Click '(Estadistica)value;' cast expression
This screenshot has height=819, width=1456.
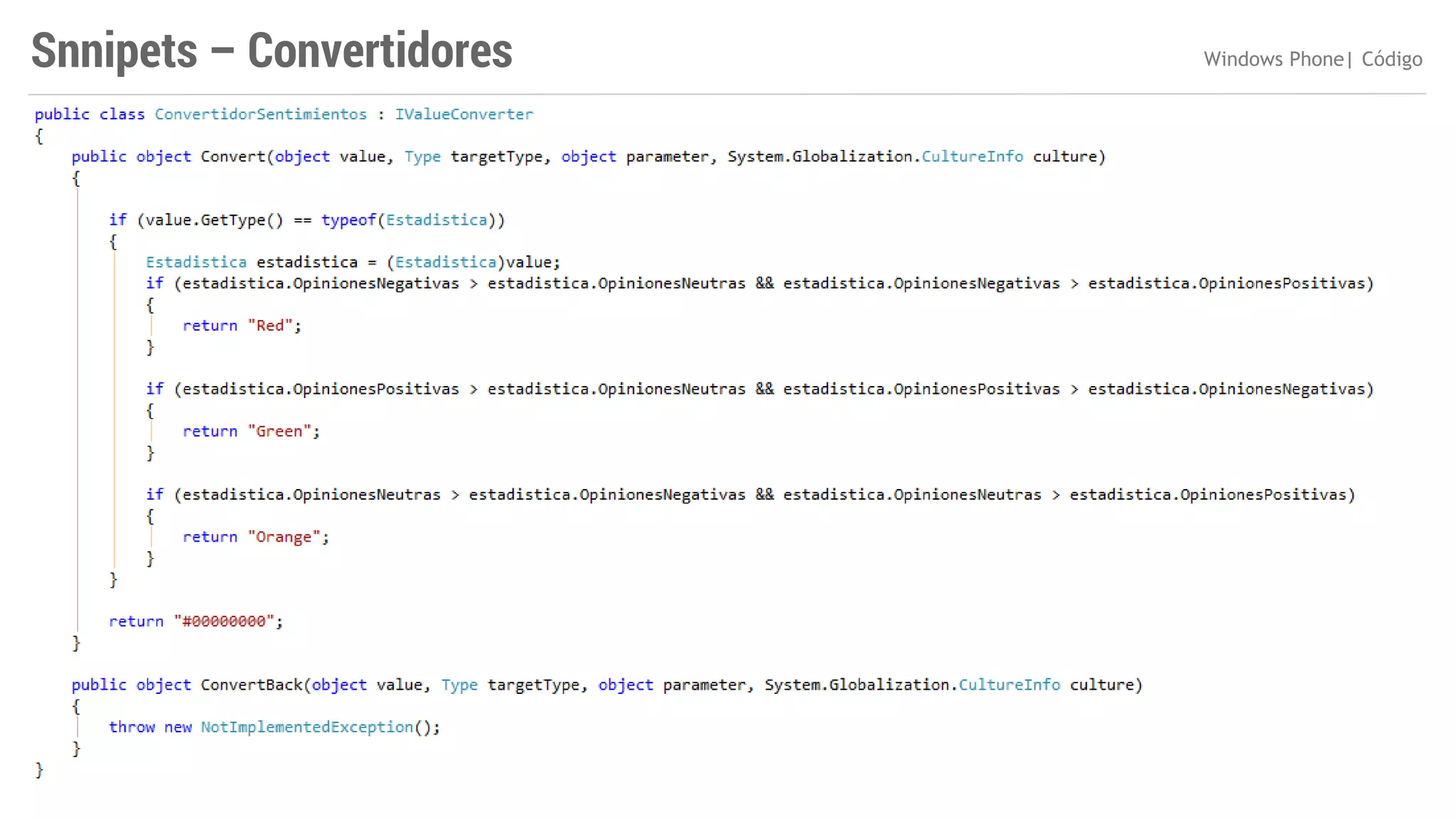tap(473, 262)
